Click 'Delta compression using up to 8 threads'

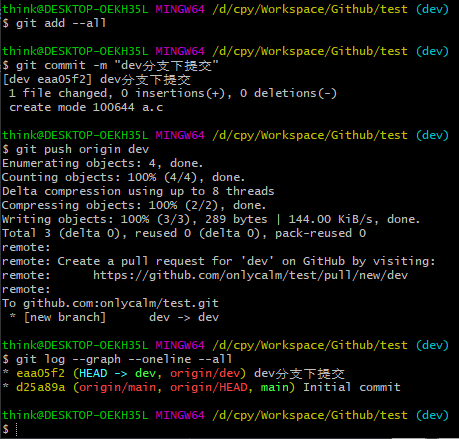click(138, 191)
